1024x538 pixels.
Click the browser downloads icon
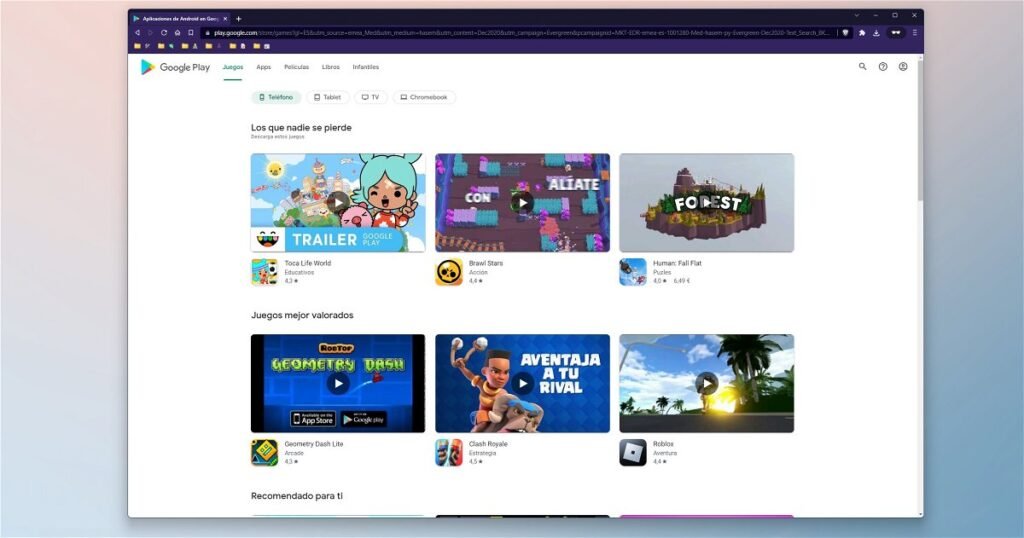coord(876,32)
